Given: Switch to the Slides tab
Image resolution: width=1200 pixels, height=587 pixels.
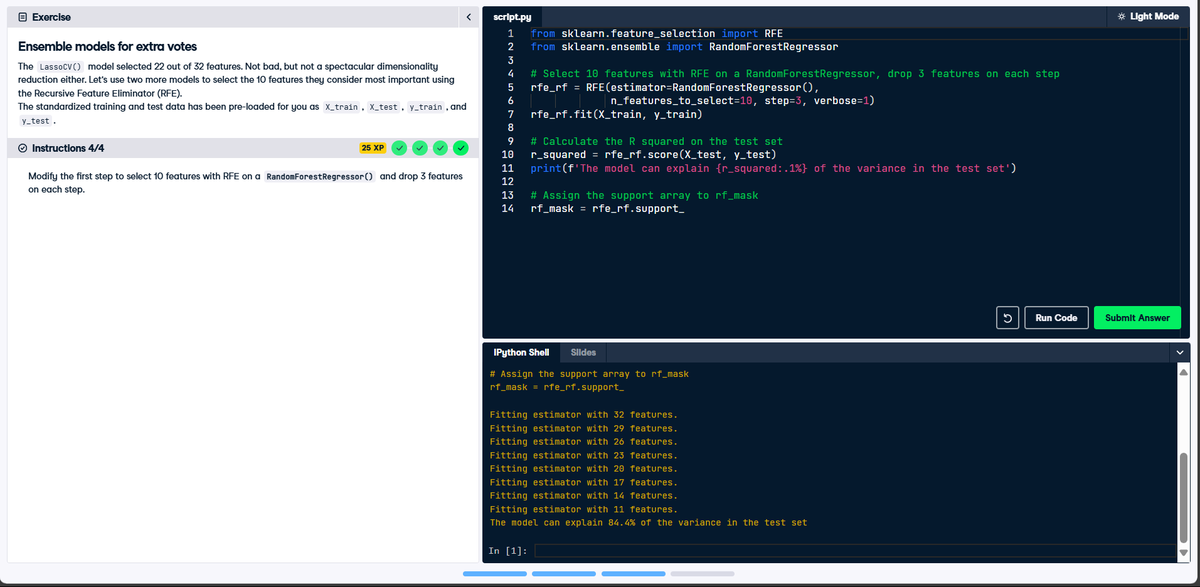Looking at the screenshot, I should (583, 352).
